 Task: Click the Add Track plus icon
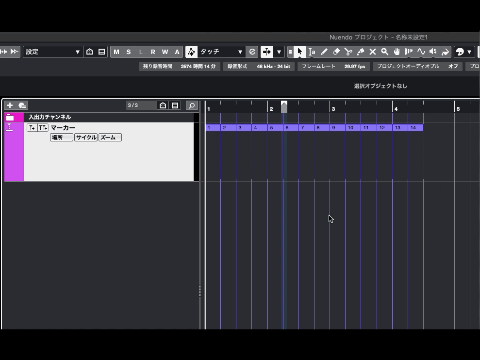click(x=10, y=105)
